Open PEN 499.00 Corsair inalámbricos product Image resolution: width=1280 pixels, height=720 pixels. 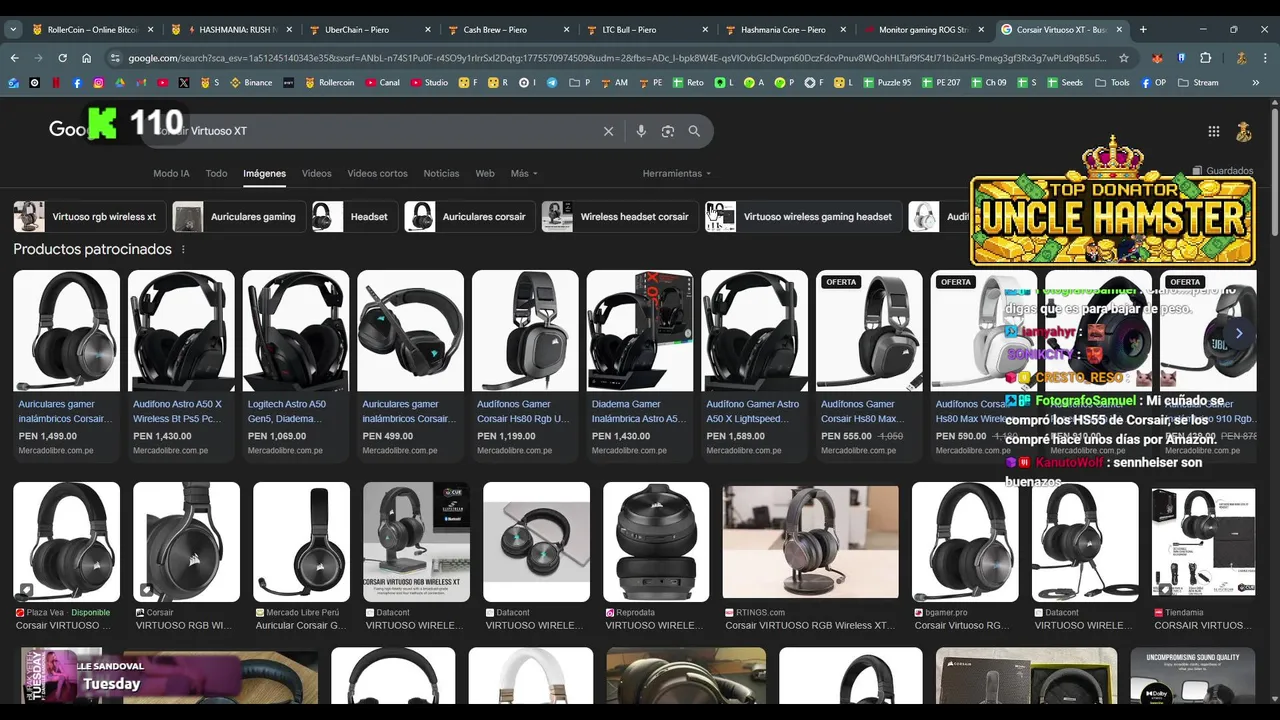pyautogui.click(x=411, y=365)
